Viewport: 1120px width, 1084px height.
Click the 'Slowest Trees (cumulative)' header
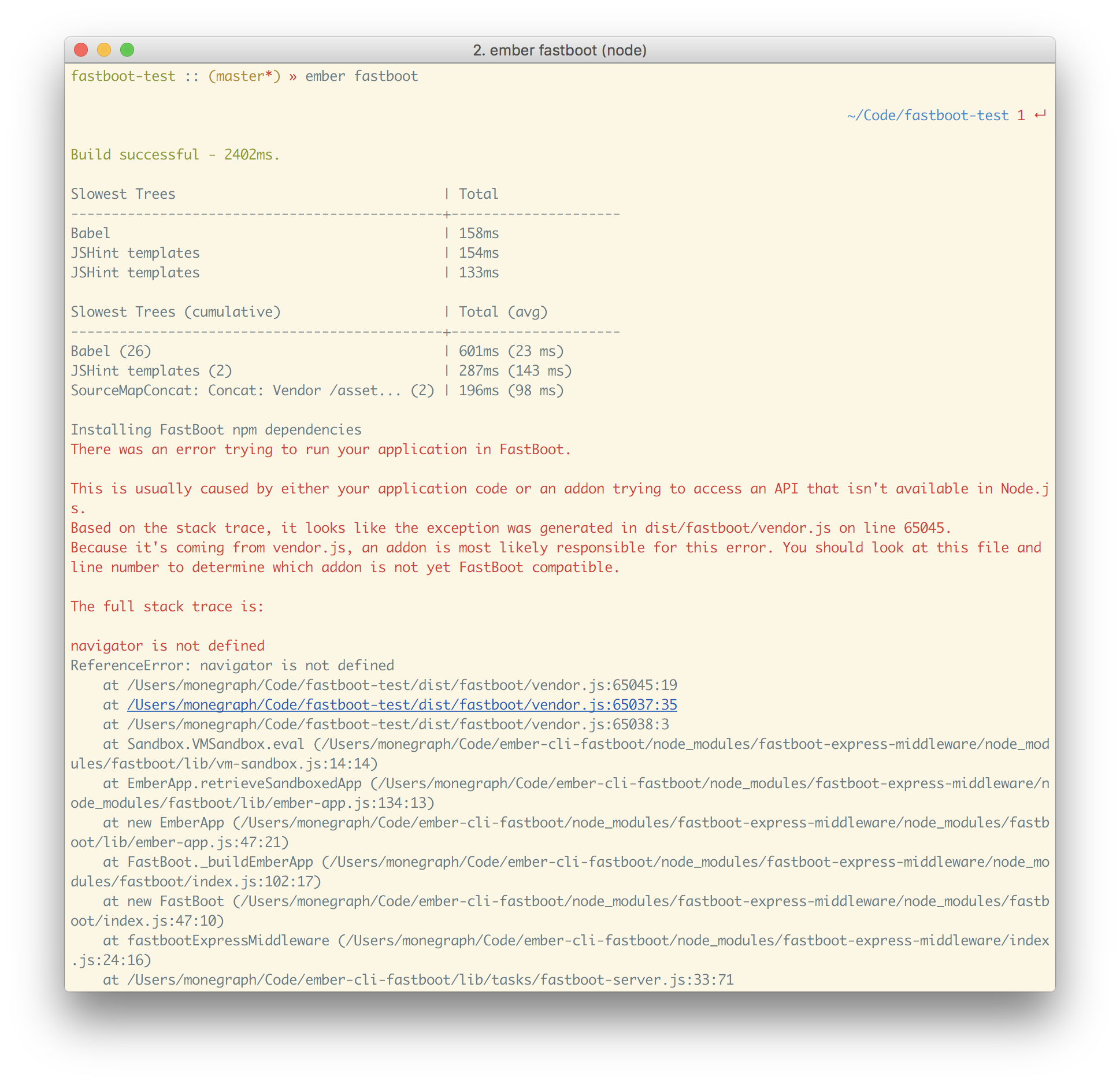click(x=176, y=312)
